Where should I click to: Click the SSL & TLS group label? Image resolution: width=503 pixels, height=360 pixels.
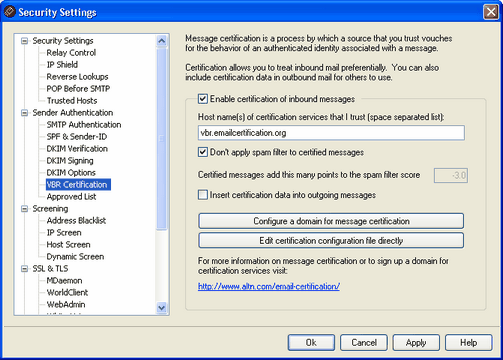pyautogui.click(x=50, y=269)
